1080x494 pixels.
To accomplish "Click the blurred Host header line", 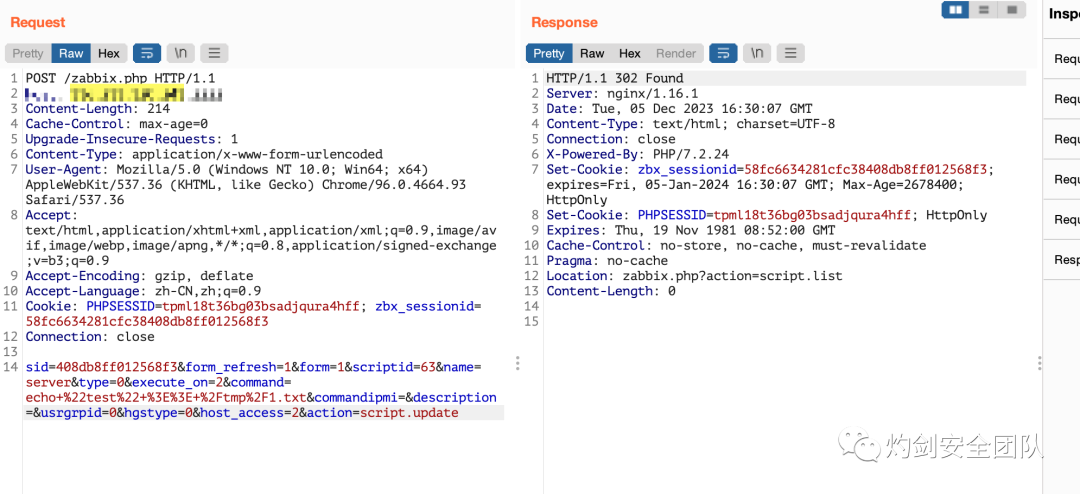I will click(124, 93).
